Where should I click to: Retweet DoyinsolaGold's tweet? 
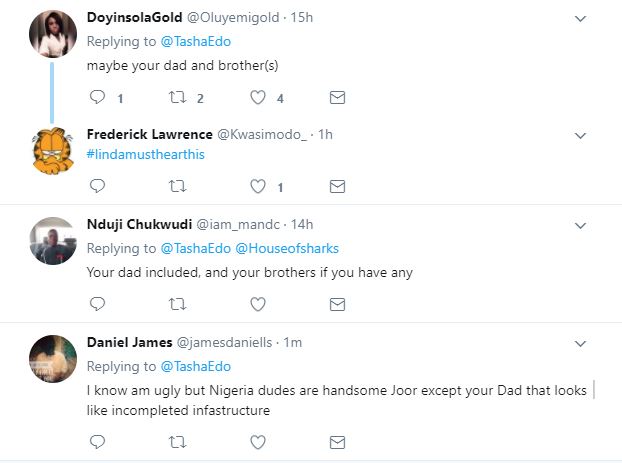coord(177,98)
